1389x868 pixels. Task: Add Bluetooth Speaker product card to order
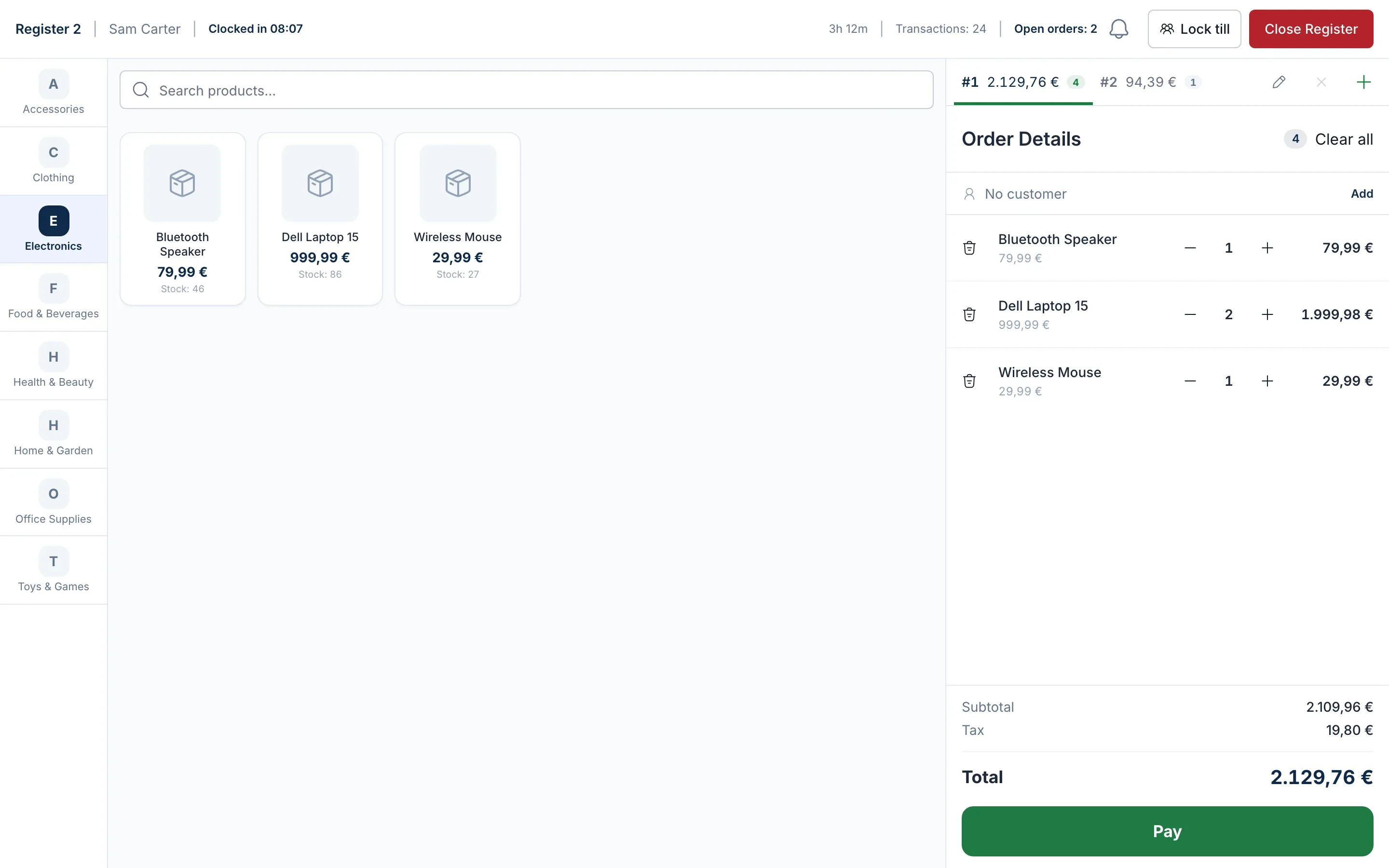coord(182,219)
